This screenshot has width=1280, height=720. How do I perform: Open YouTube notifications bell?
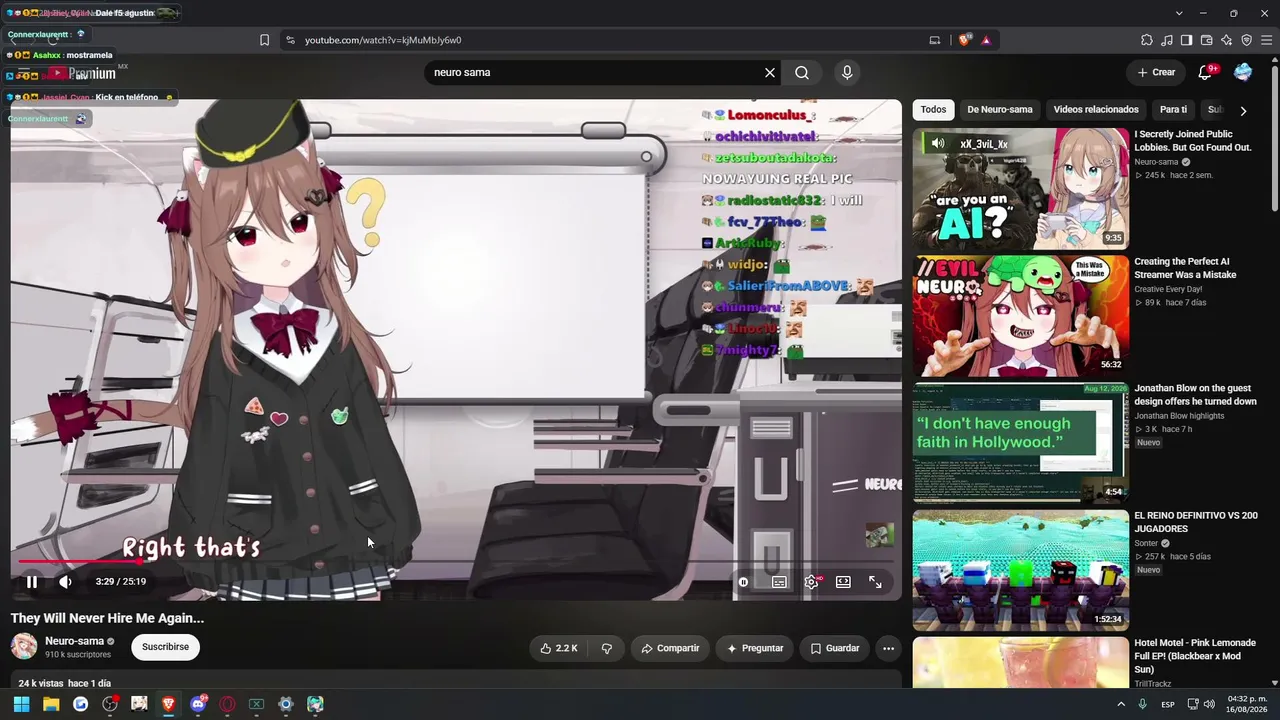(x=1206, y=72)
